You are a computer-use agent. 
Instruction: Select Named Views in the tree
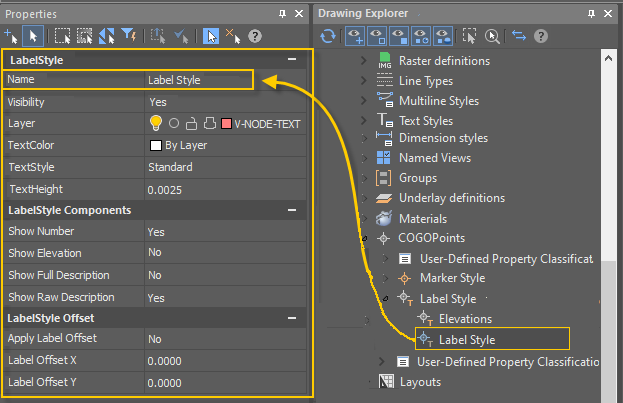tap(435, 158)
